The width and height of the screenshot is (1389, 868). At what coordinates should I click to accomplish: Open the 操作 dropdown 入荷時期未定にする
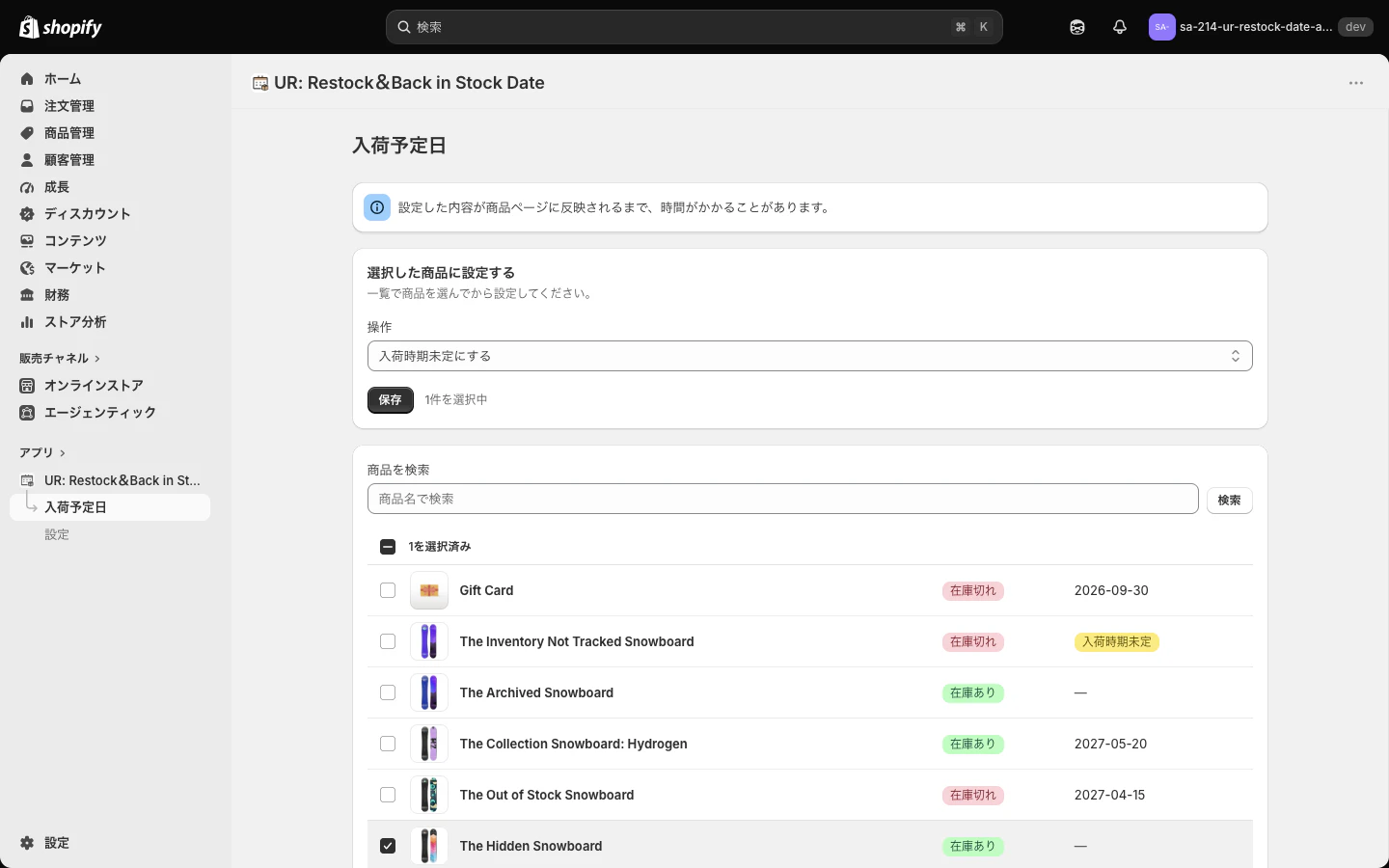coord(810,356)
